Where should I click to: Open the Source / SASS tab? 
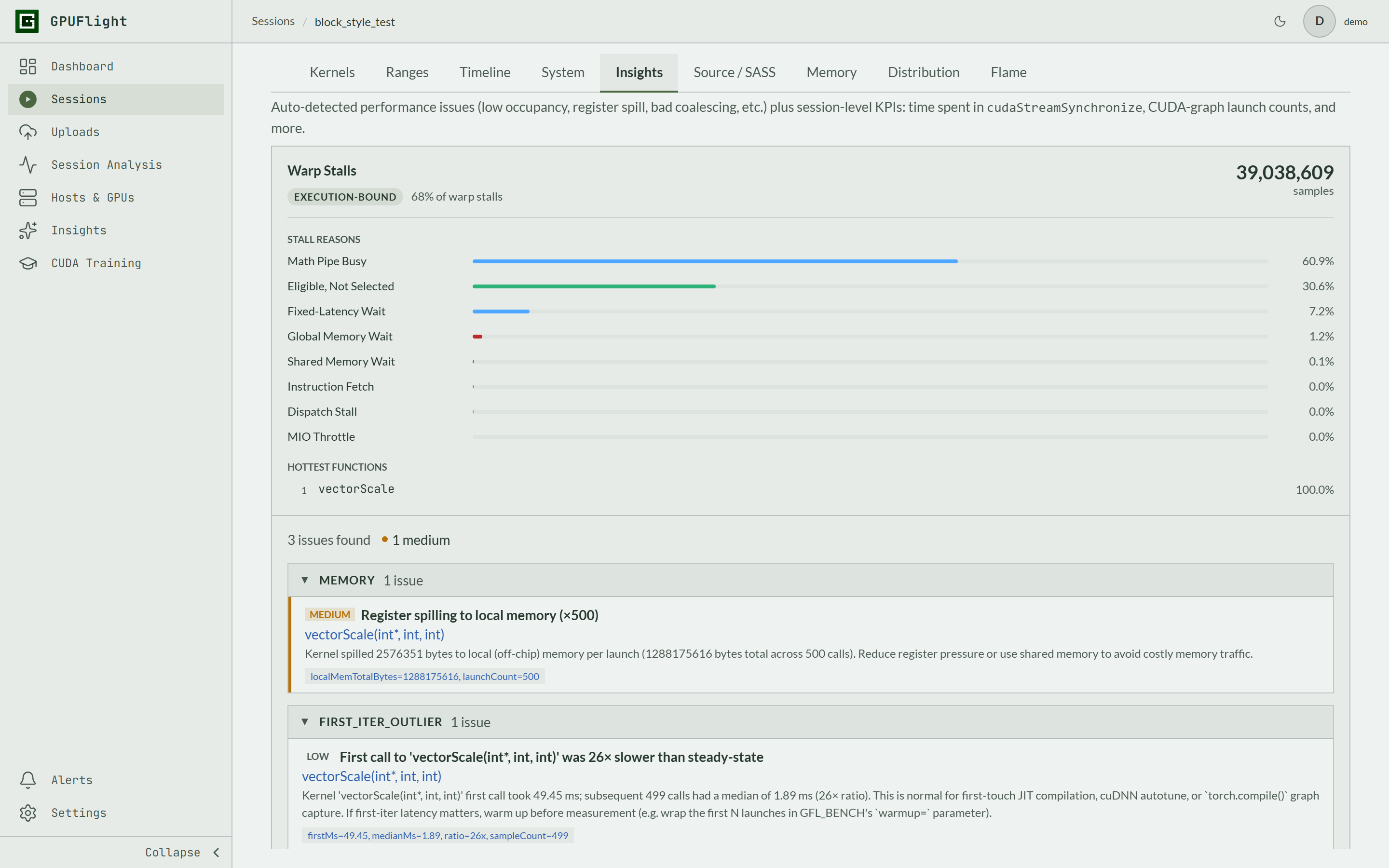point(734,72)
